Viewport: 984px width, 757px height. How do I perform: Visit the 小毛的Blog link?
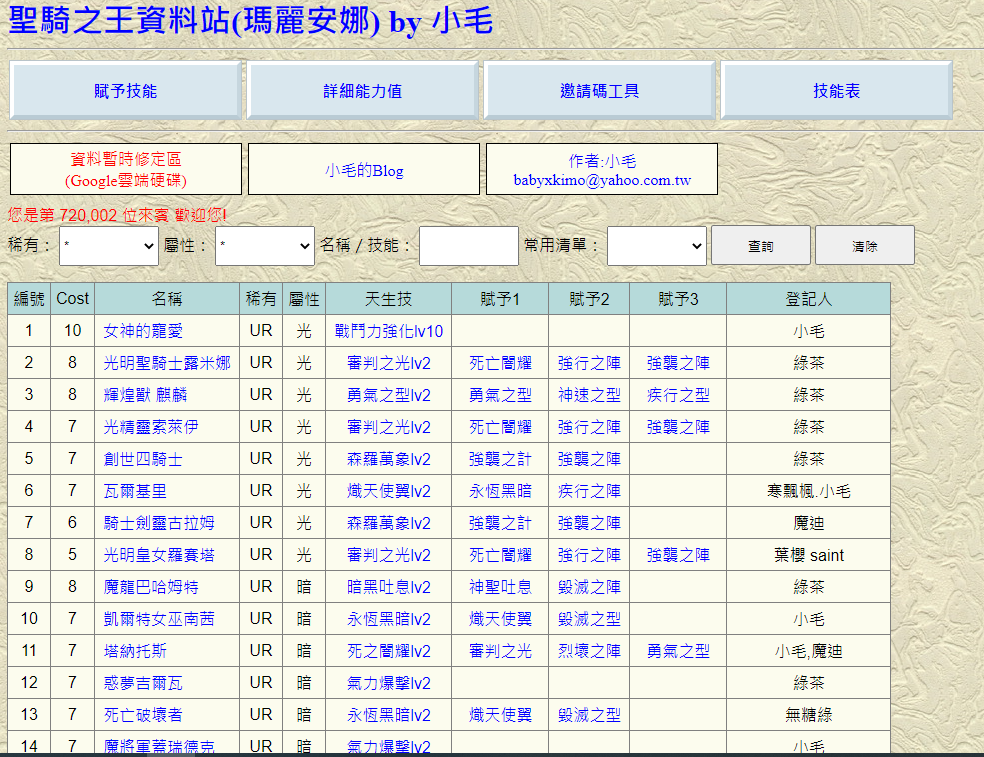pos(364,170)
